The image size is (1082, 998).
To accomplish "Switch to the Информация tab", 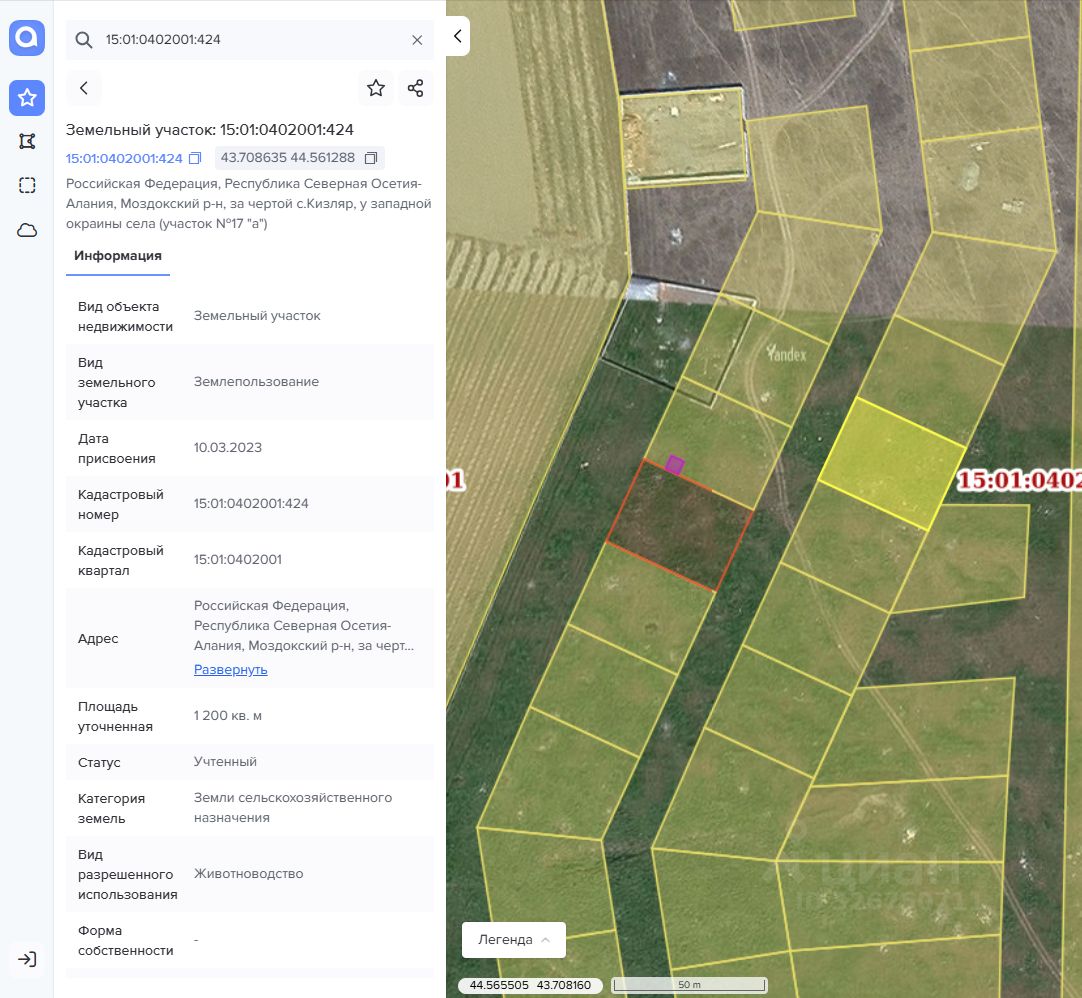I will tap(118, 256).
